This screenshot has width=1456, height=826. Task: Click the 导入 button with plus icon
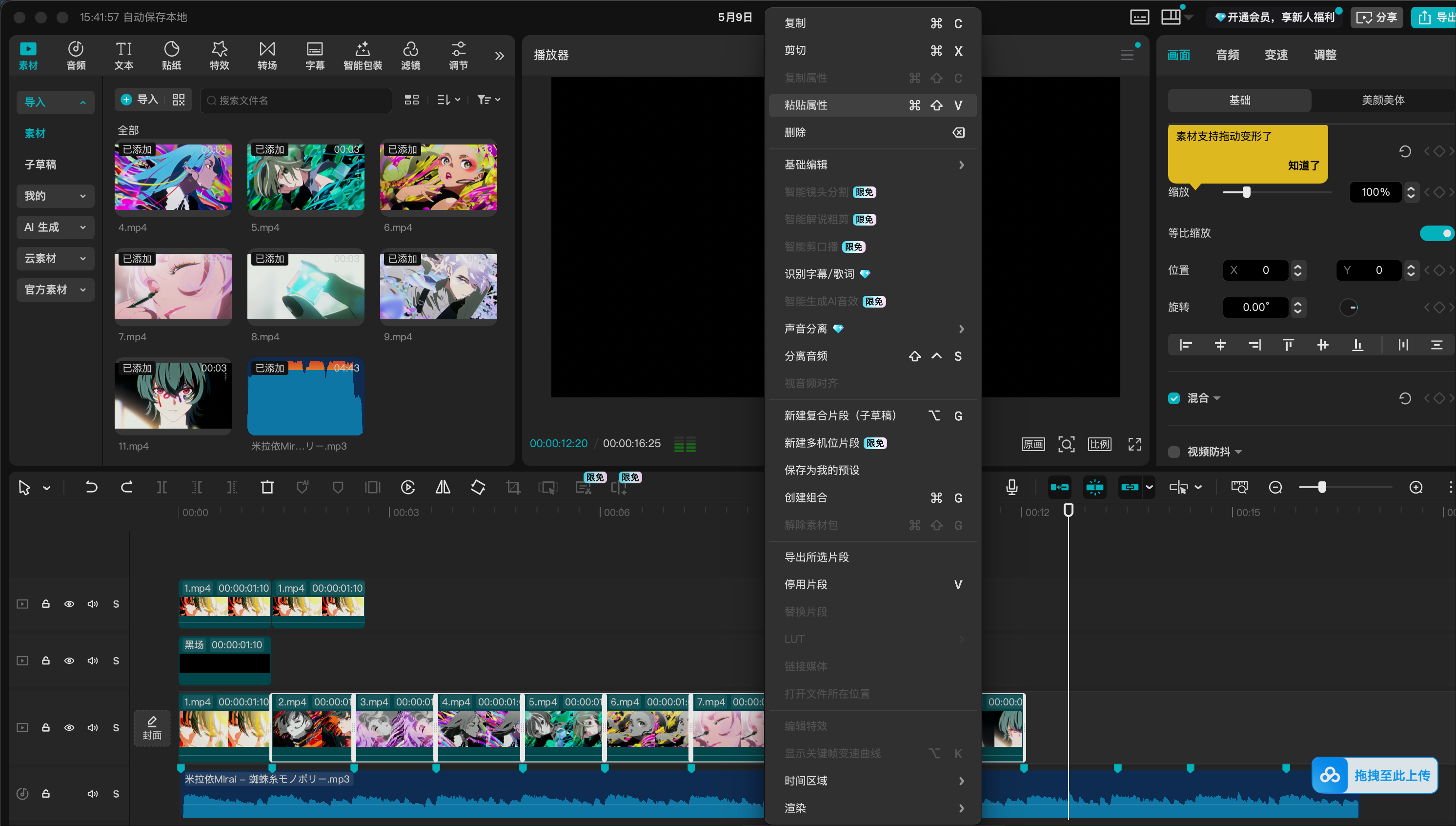point(140,100)
